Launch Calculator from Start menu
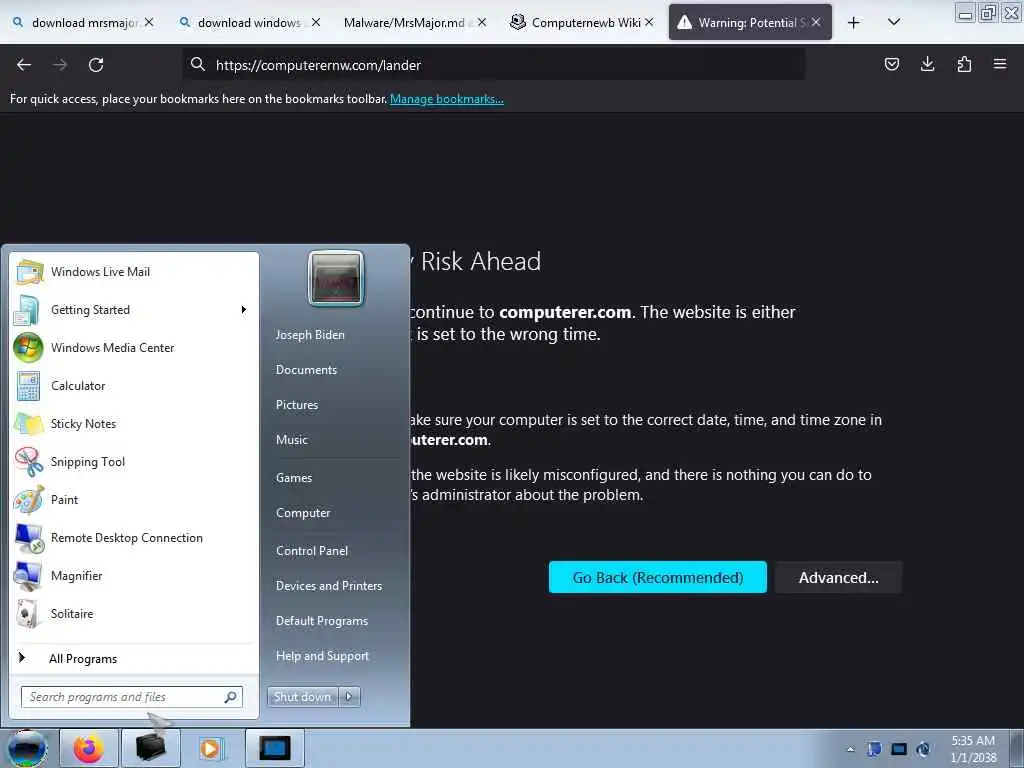The height and width of the screenshot is (768, 1024). pyautogui.click(x=134, y=385)
